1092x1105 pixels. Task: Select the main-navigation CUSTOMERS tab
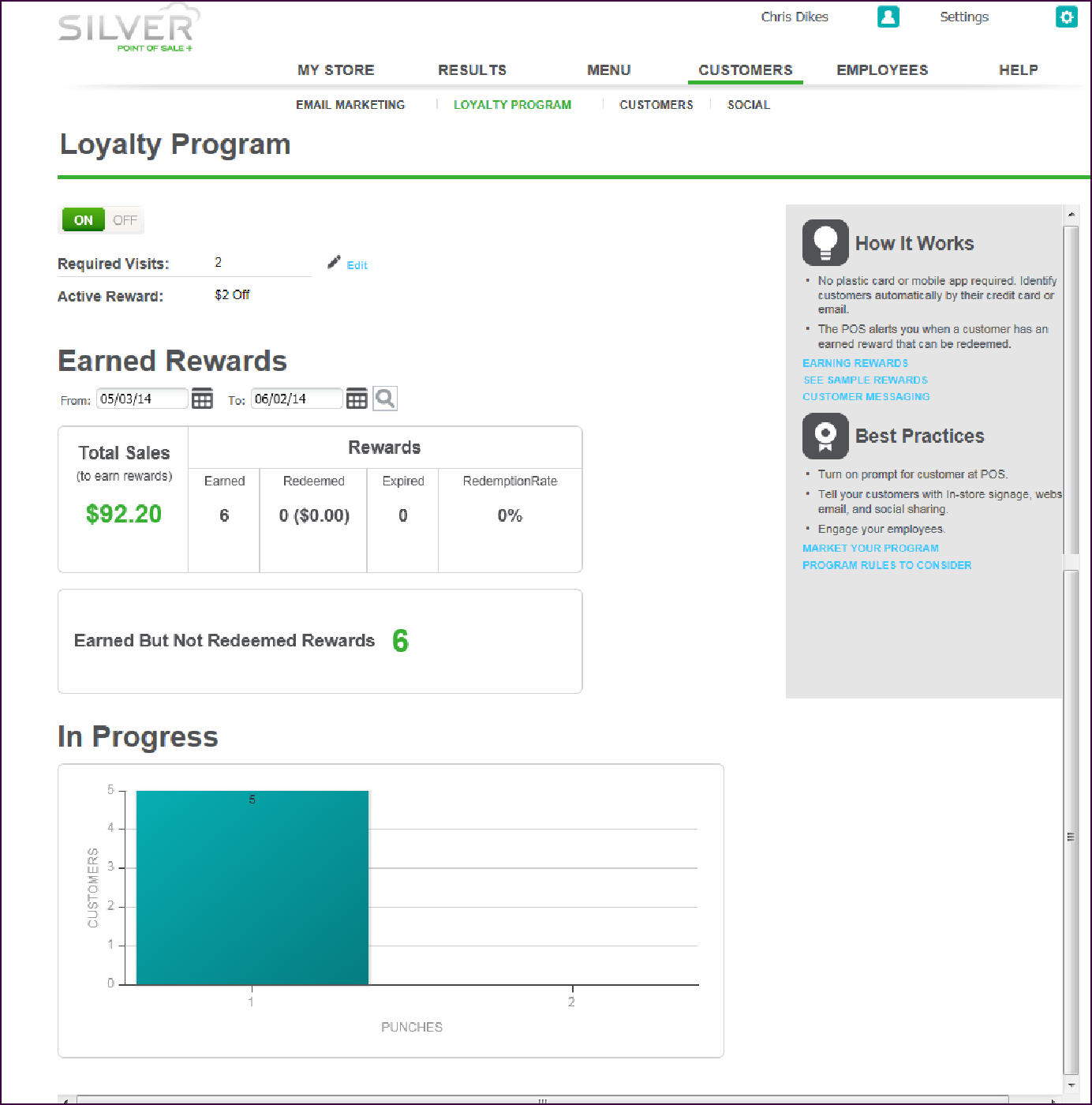[746, 70]
